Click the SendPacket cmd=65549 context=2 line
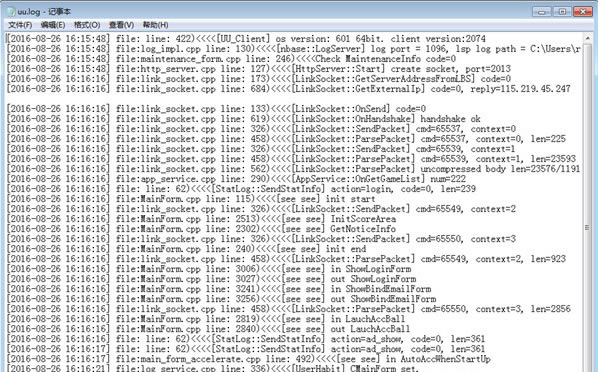 click(x=261, y=209)
